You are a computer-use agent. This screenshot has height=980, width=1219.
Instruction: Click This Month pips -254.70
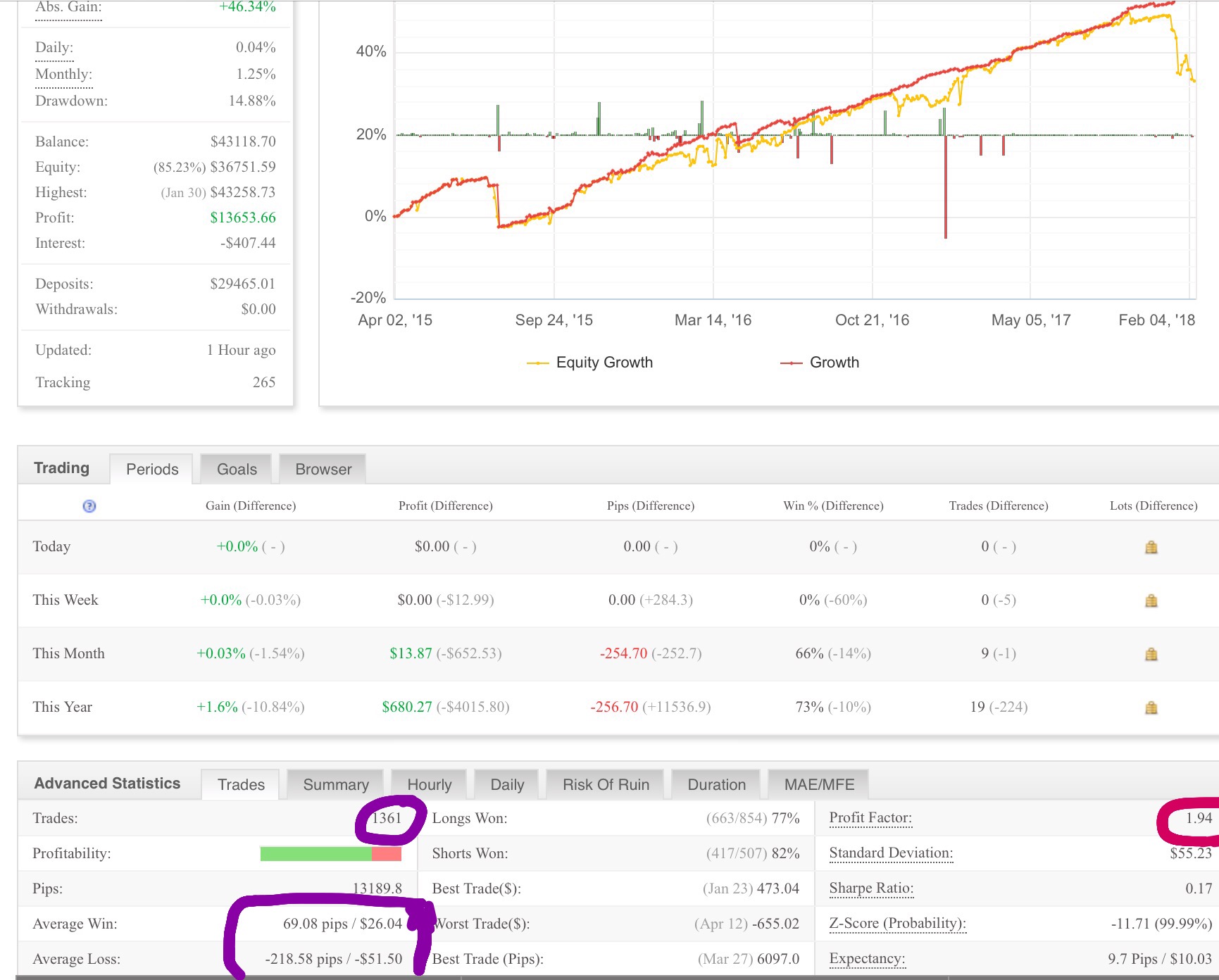623,653
